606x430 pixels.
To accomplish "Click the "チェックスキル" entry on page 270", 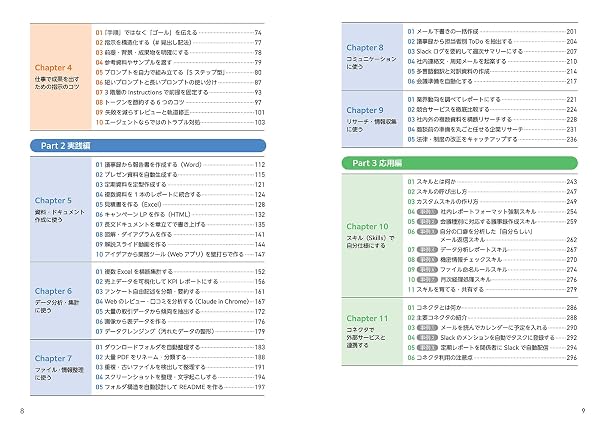I will tap(492, 260).
